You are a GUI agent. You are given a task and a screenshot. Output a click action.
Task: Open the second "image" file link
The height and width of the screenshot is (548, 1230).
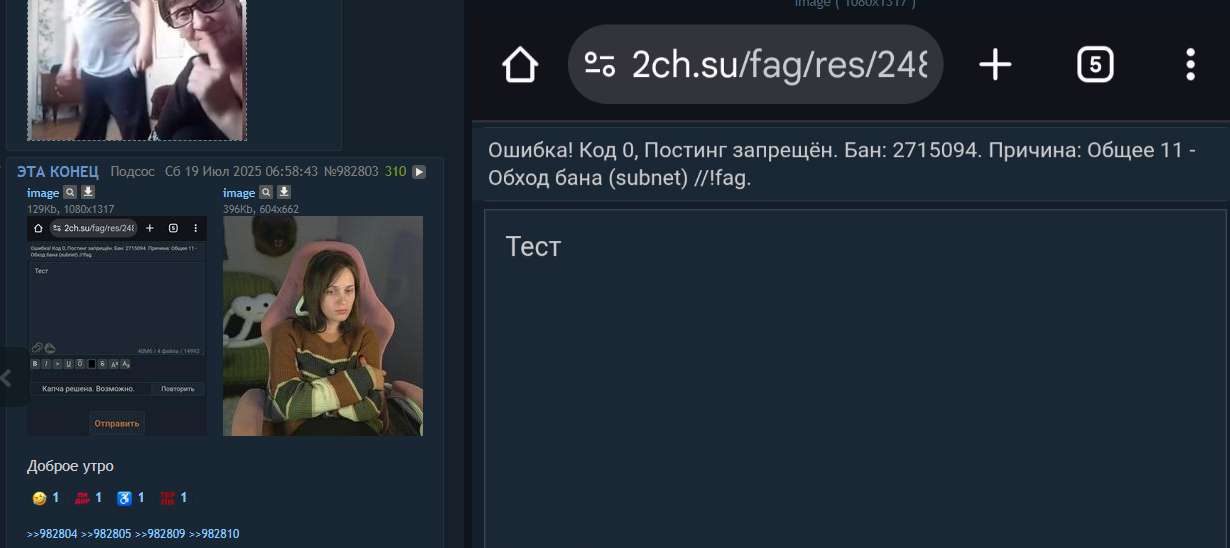[x=239, y=192]
